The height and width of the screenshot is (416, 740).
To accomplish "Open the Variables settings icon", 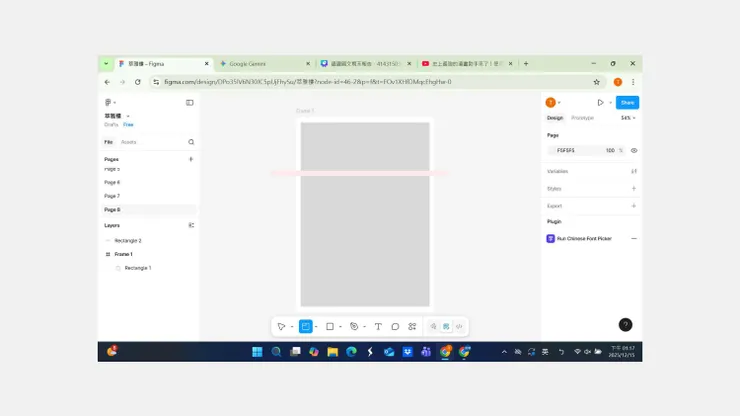I will [x=634, y=171].
